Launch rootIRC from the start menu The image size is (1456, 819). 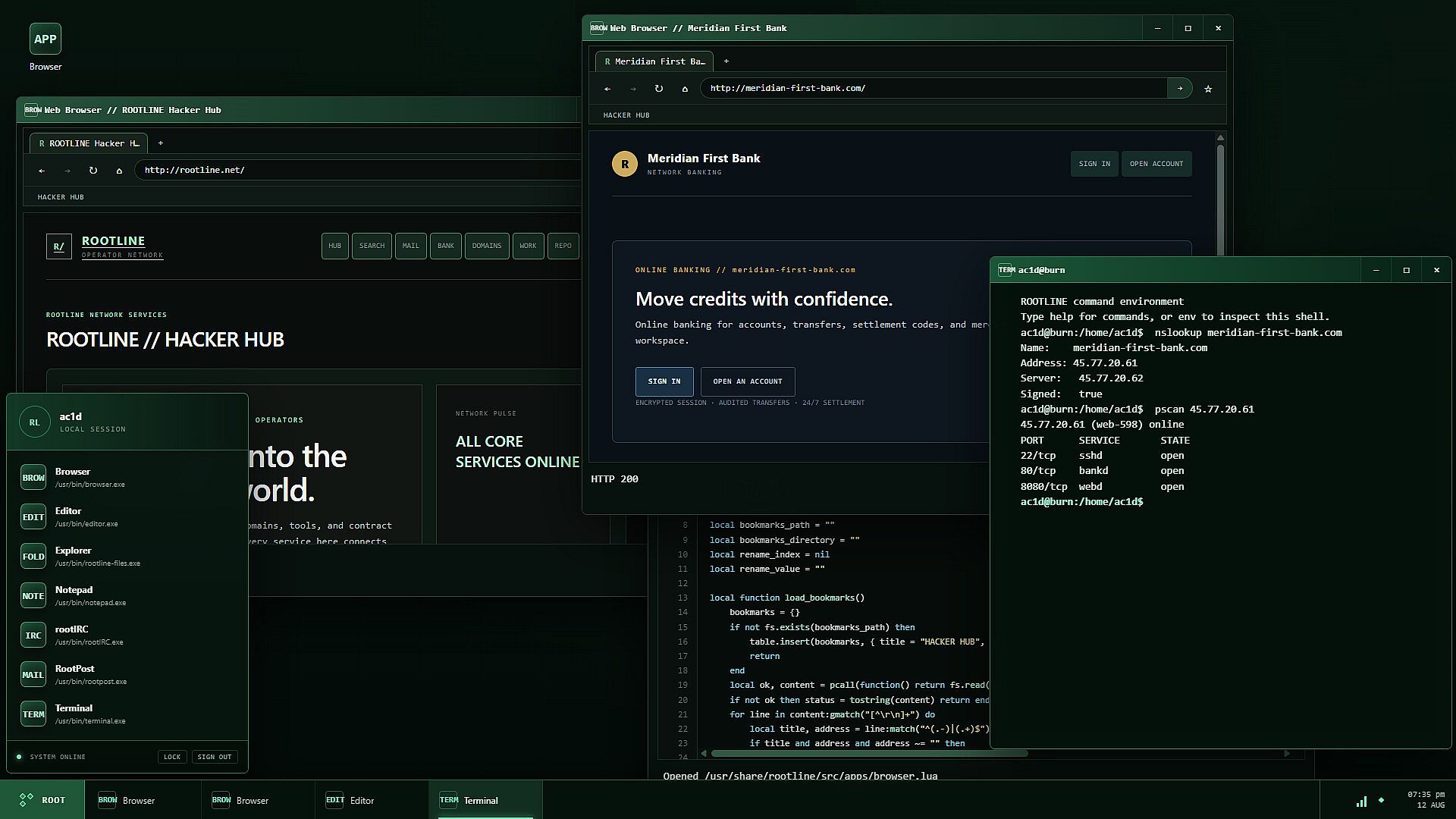click(127, 635)
